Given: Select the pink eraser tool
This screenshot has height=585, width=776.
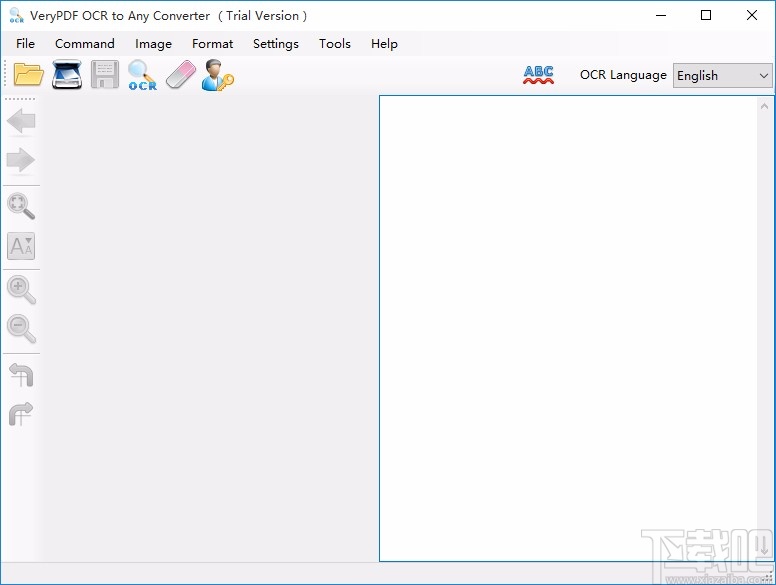Looking at the screenshot, I should pos(181,75).
